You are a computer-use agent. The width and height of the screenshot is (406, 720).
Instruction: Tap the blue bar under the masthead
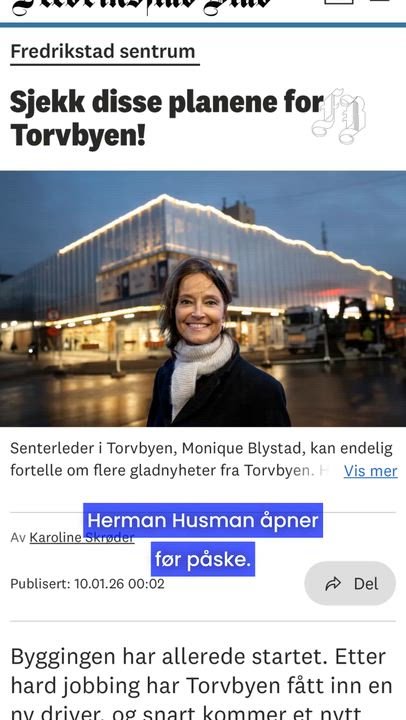point(203,25)
